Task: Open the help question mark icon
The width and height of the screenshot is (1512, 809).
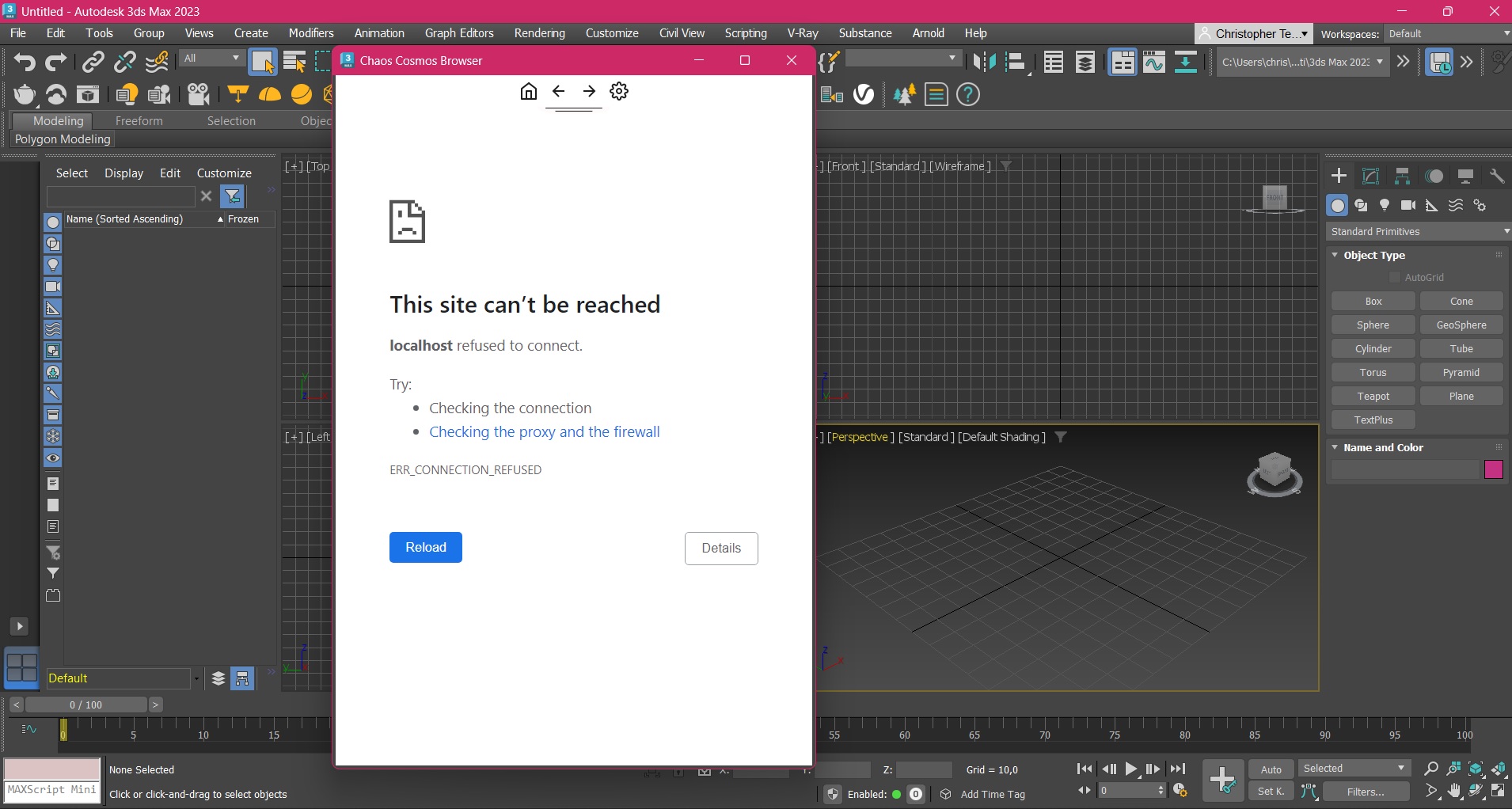Action: point(968,95)
